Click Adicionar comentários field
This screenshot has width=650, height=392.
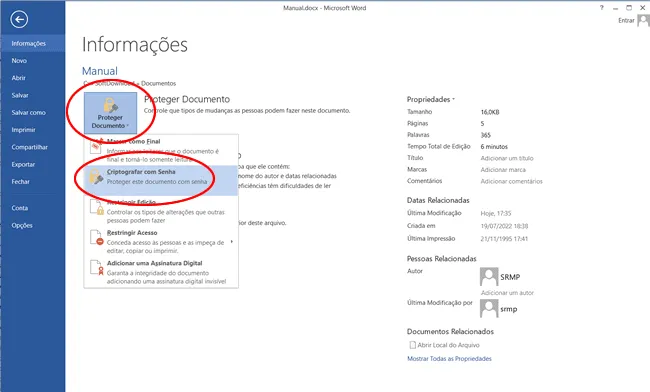[511, 181]
